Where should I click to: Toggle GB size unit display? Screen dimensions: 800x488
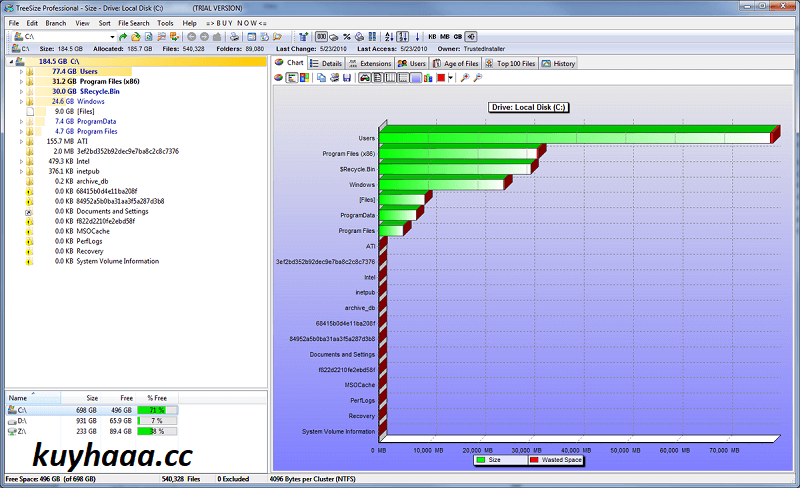pyautogui.click(x=458, y=37)
